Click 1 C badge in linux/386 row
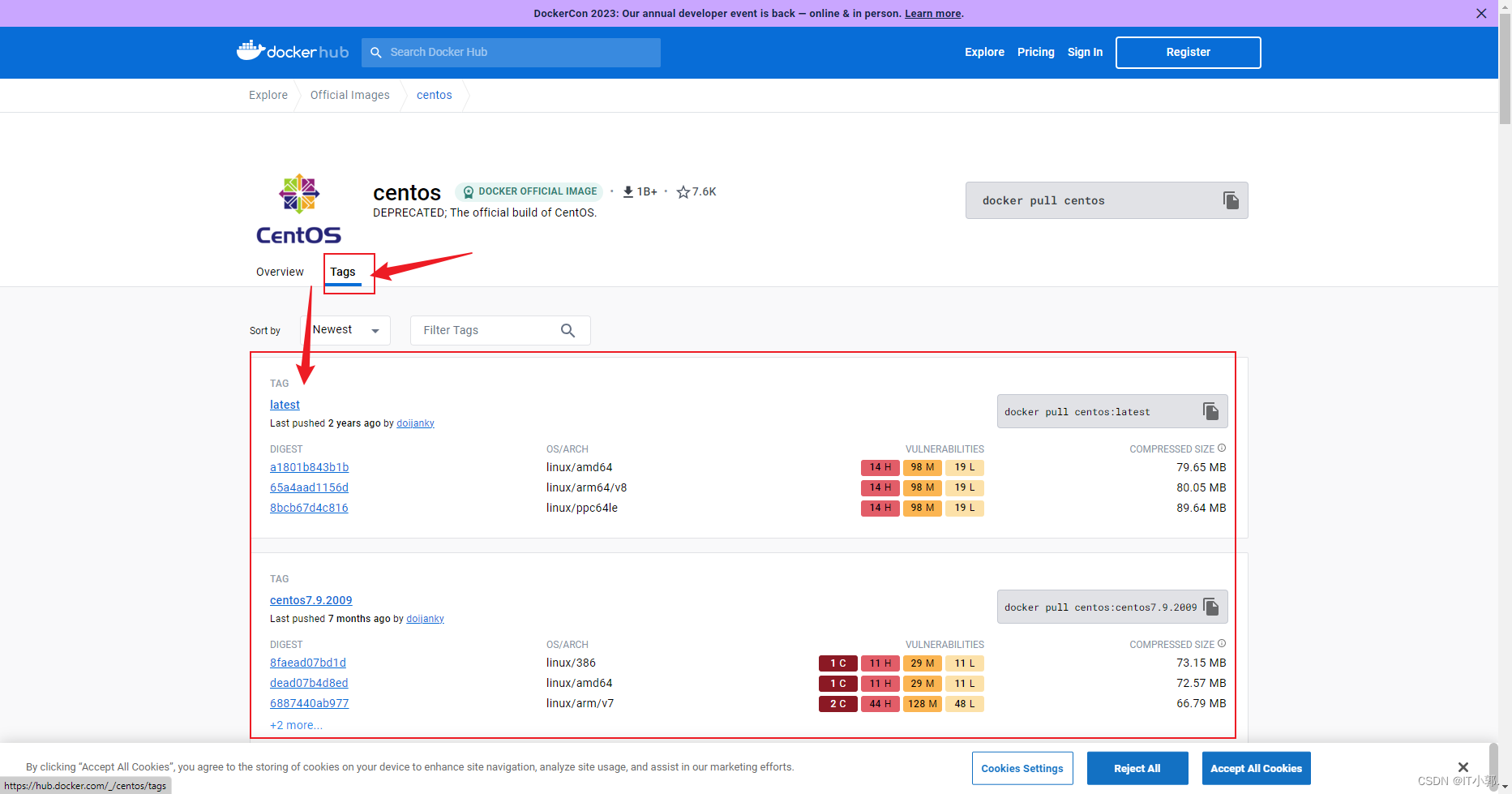The width and height of the screenshot is (1512, 794). pyautogui.click(x=838, y=663)
